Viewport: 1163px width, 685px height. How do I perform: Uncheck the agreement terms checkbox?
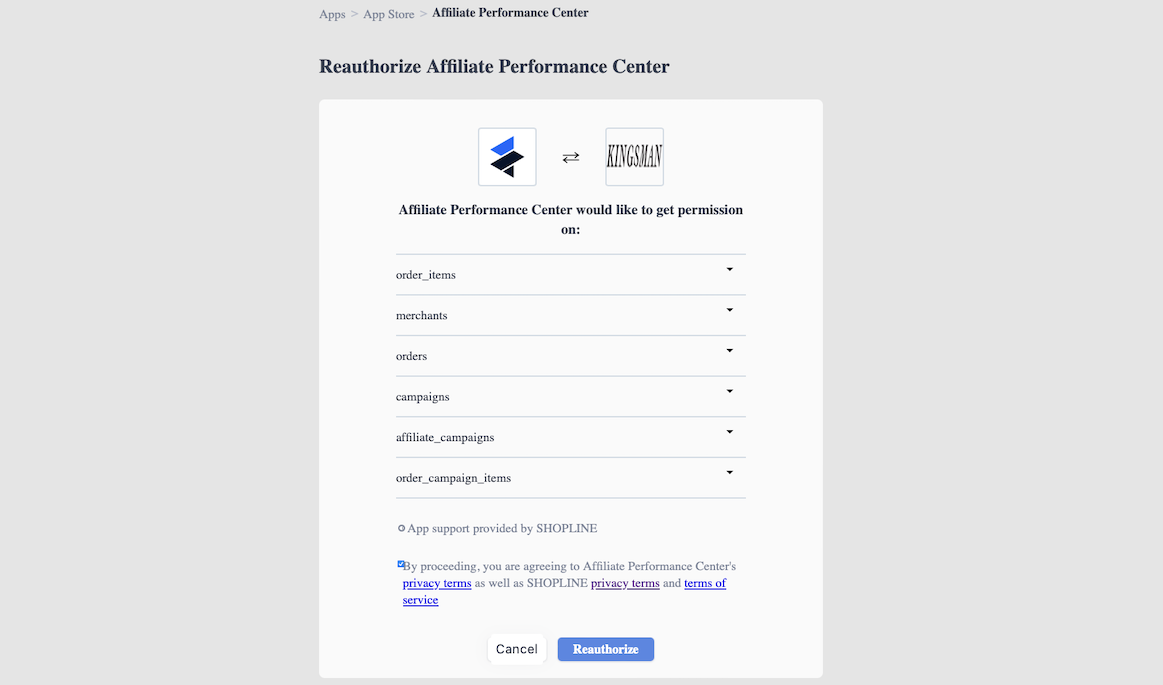coord(401,565)
